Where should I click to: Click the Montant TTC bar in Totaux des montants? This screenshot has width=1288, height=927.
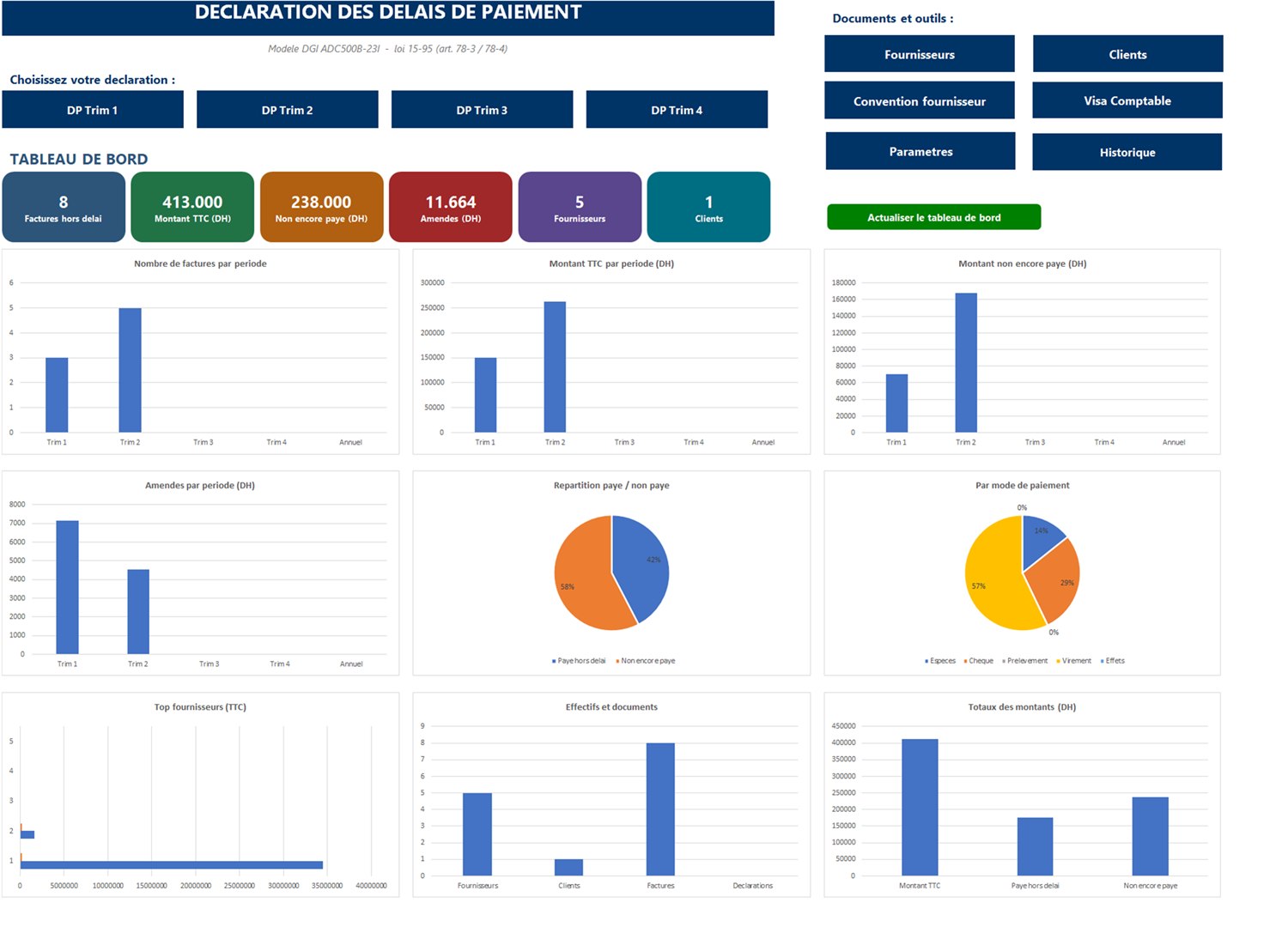[x=920, y=807]
